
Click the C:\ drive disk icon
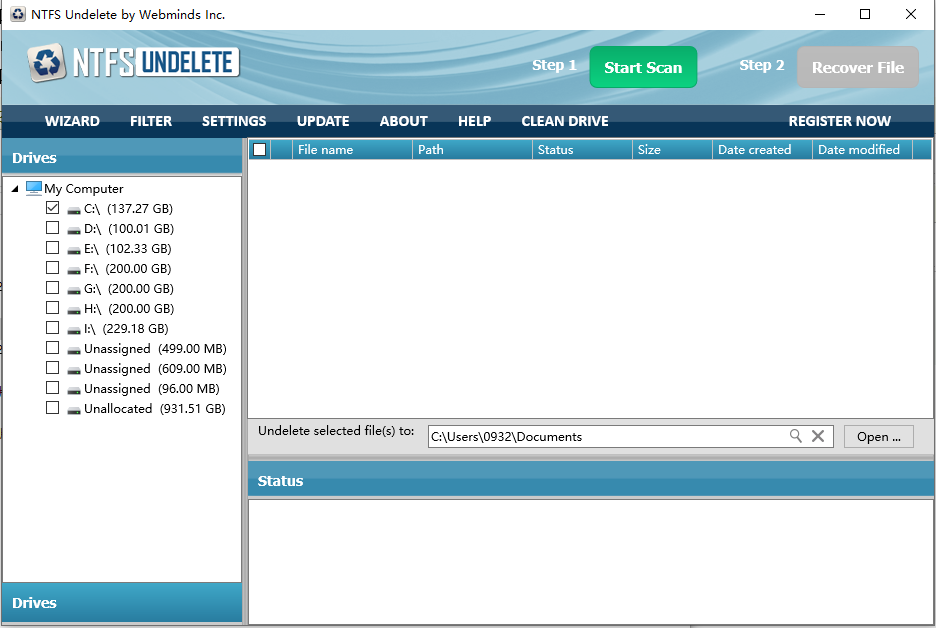coord(74,210)
